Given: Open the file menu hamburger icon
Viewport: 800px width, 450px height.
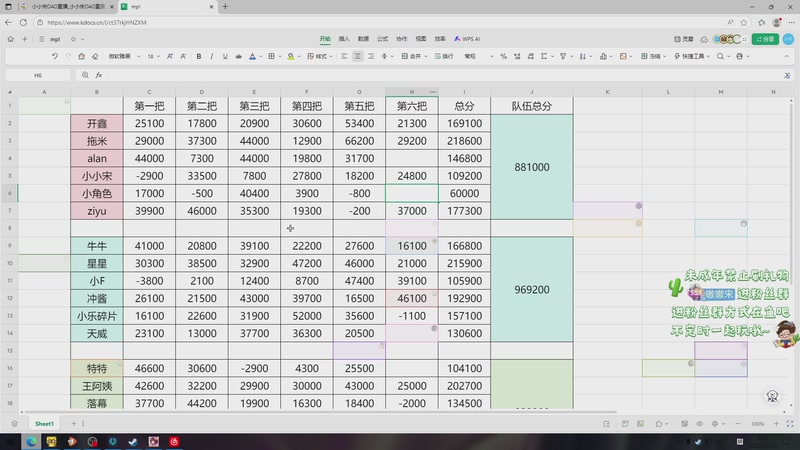Looking at the screenshot, I should pyautogui.click(x=42, y=39).
